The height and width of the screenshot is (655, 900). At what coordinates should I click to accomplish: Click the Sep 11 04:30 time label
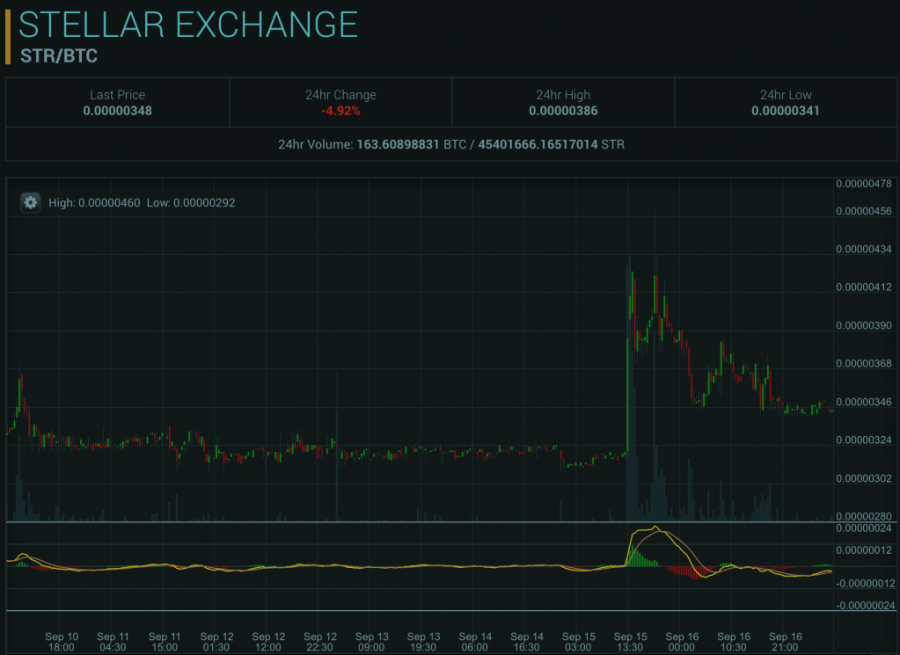pyautogui.click(x=113, y=642)
